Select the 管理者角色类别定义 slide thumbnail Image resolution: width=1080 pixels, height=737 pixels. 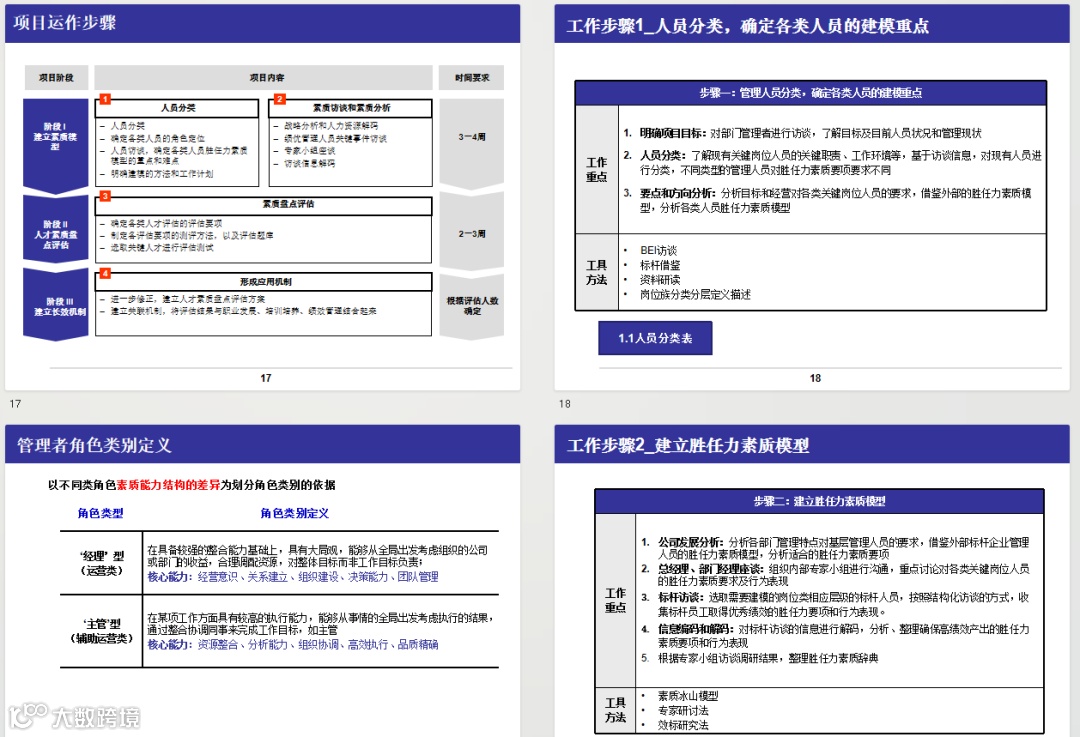[262, 581]
